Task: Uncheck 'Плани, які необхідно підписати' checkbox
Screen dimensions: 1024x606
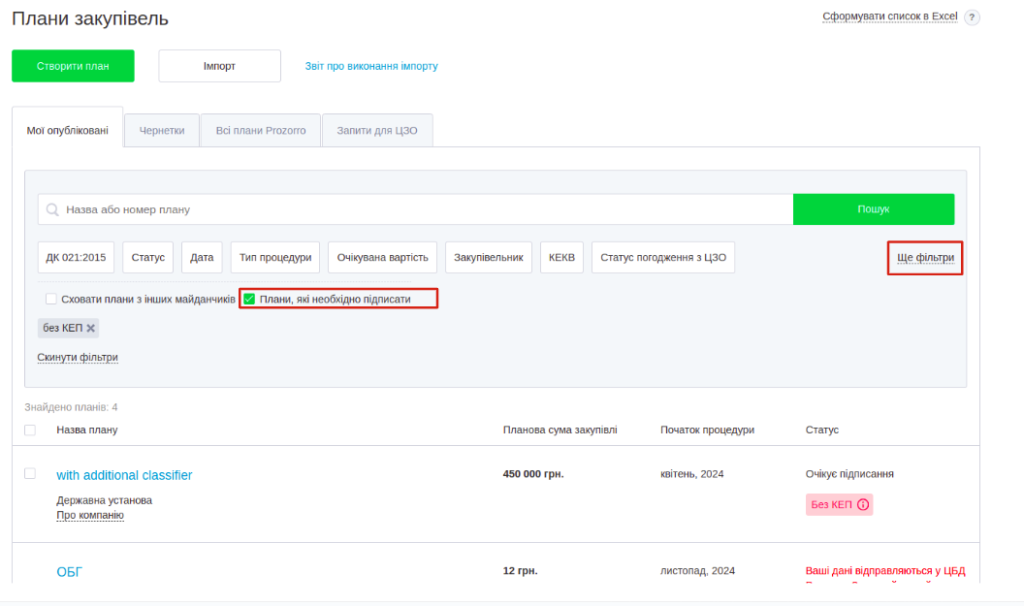Action: 250,299
